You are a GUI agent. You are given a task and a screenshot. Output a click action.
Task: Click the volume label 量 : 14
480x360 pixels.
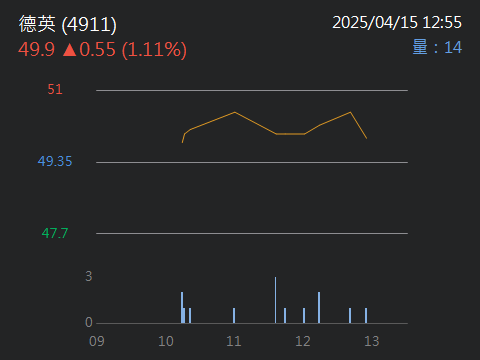pos(437,47)
